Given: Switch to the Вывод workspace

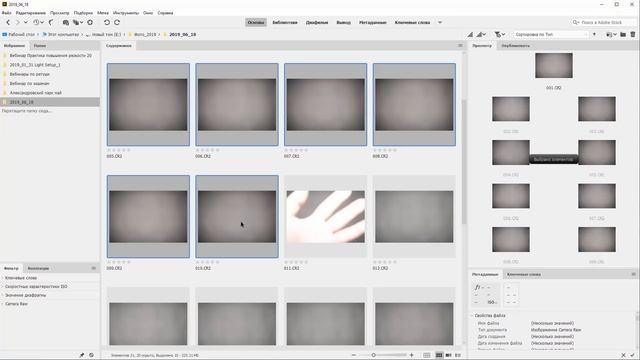Looking at the screenshot, I should click(x=343, y=22).
